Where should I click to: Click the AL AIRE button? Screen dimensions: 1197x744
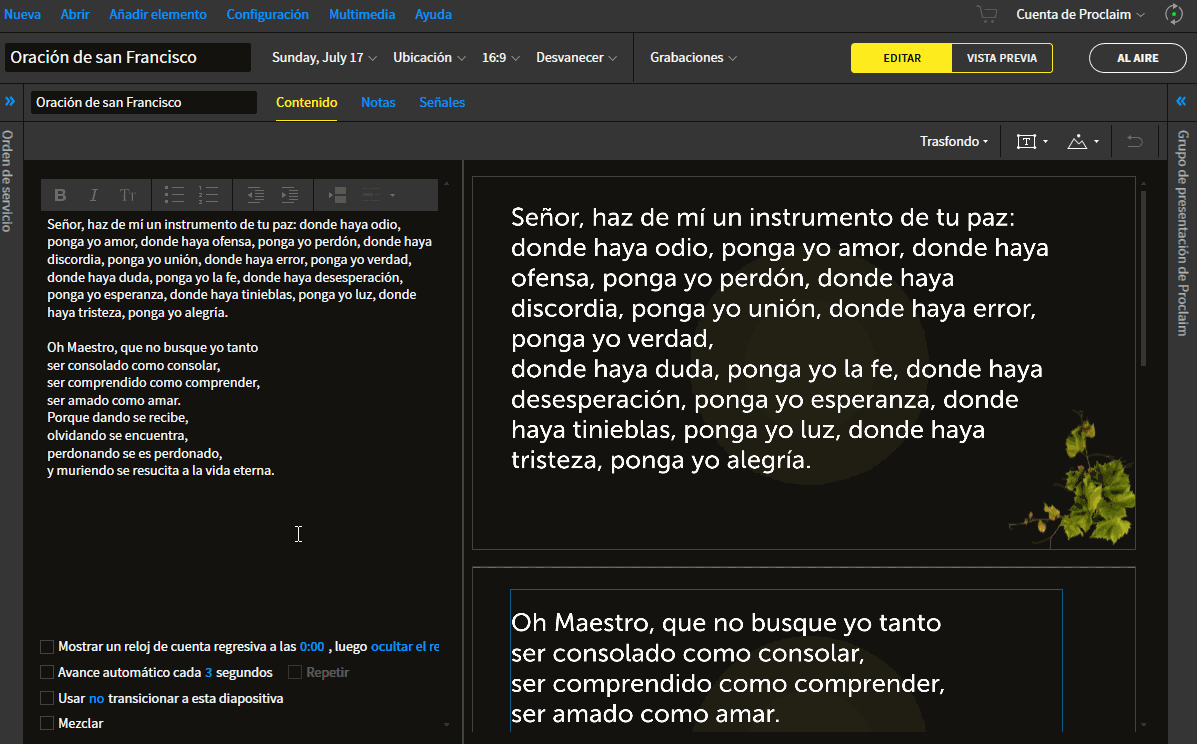1137,58
